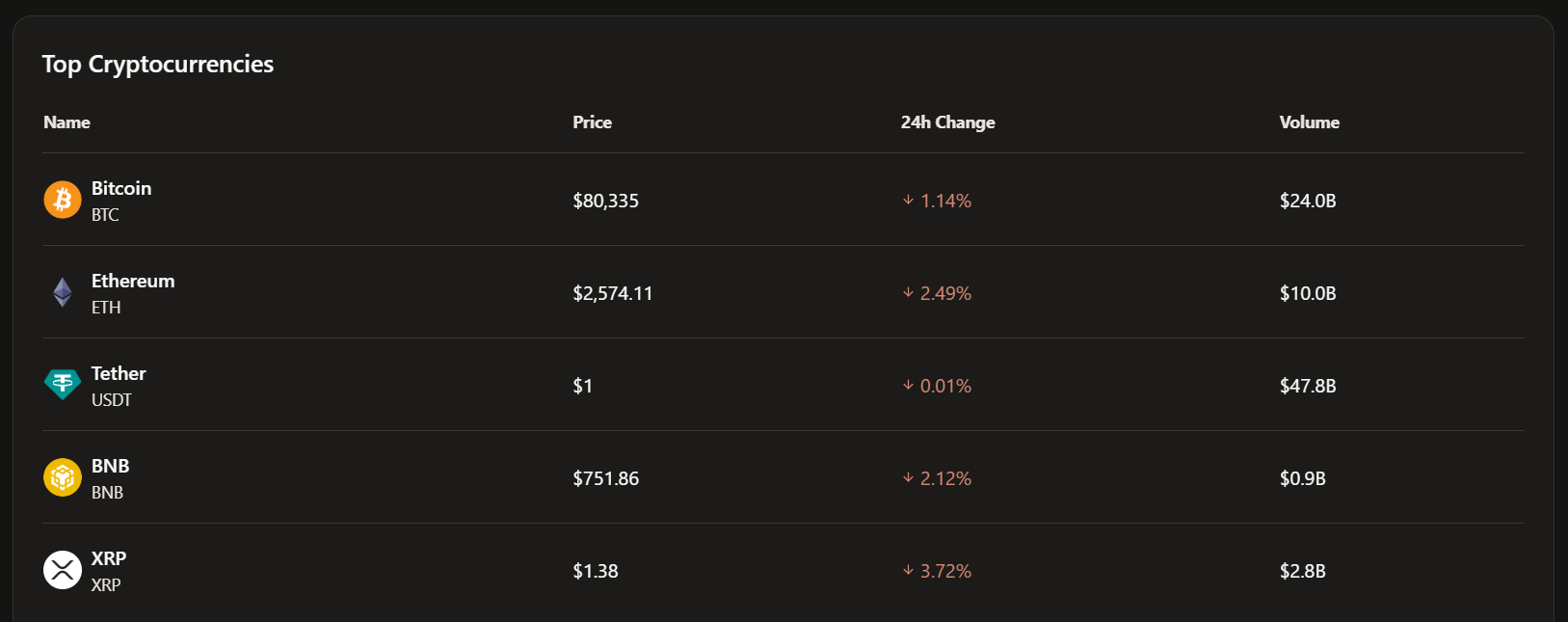Click the orange Bitcoin logo icon
The height and width of the screenshot is (622, 1568).
(x=63, y=200)
